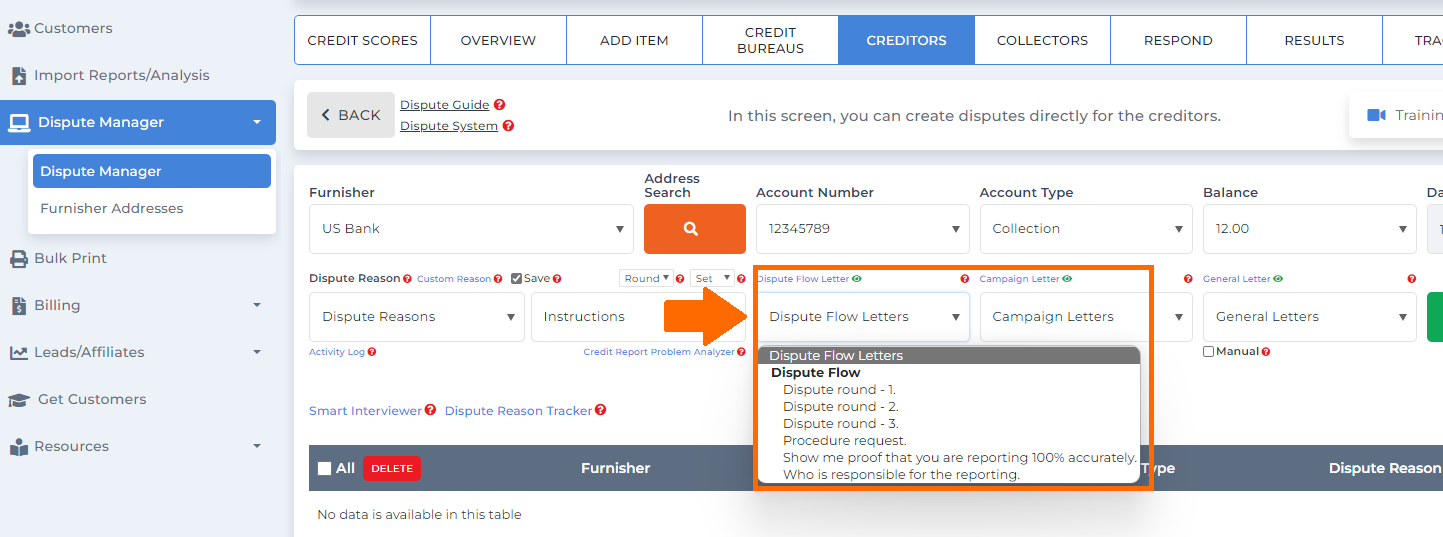Click the Resources book reader icon
This screenshot has height=537, width=1443.
18,447
